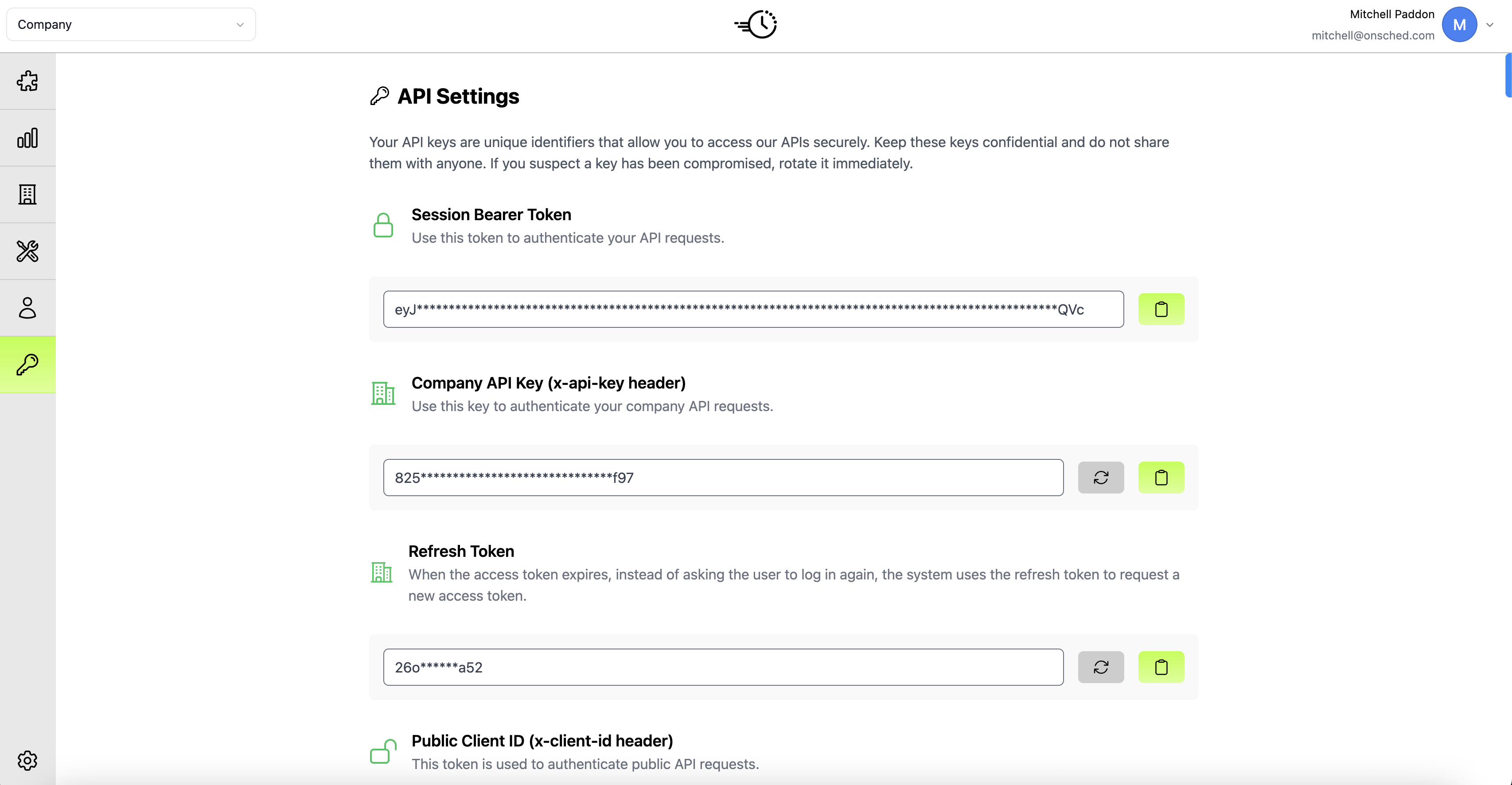1512x785 pixels.
Task: Regenerate the Refresh Token
Action: 1101,667
